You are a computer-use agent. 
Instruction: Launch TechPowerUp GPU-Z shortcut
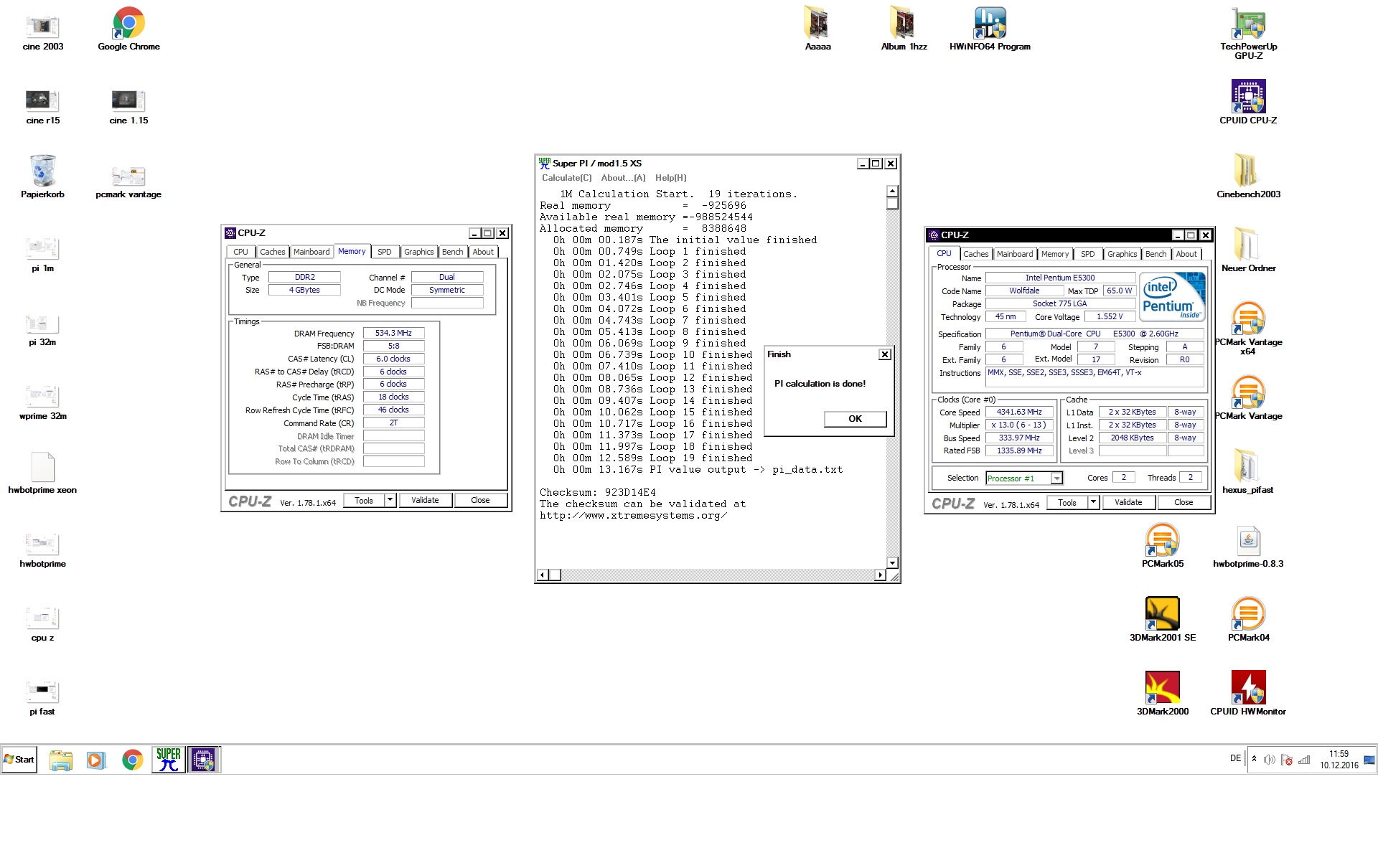coord(1249,33)
